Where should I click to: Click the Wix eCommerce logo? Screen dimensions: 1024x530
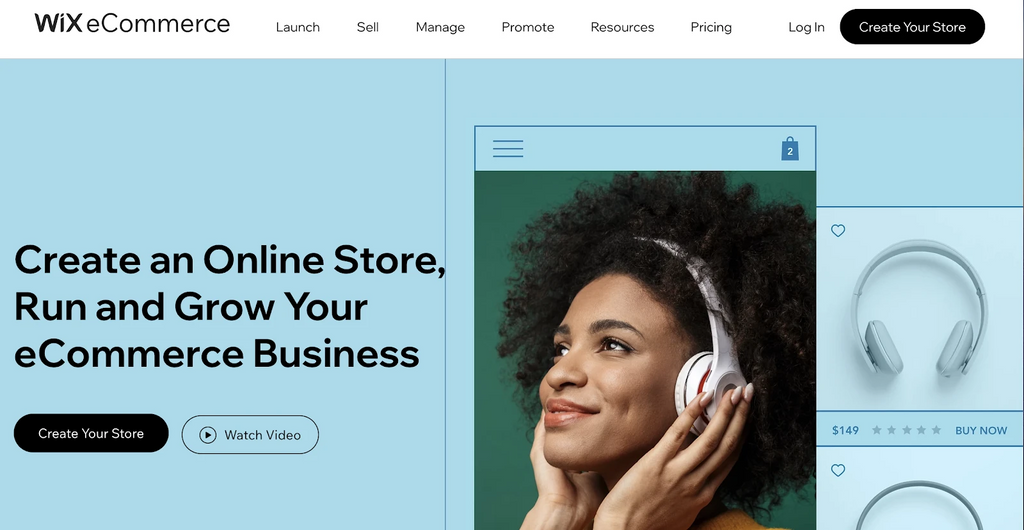point(132,24)
